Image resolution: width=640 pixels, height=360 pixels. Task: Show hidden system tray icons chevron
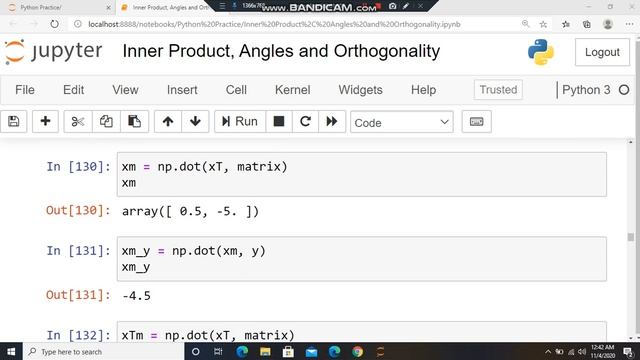pos(548,351)
